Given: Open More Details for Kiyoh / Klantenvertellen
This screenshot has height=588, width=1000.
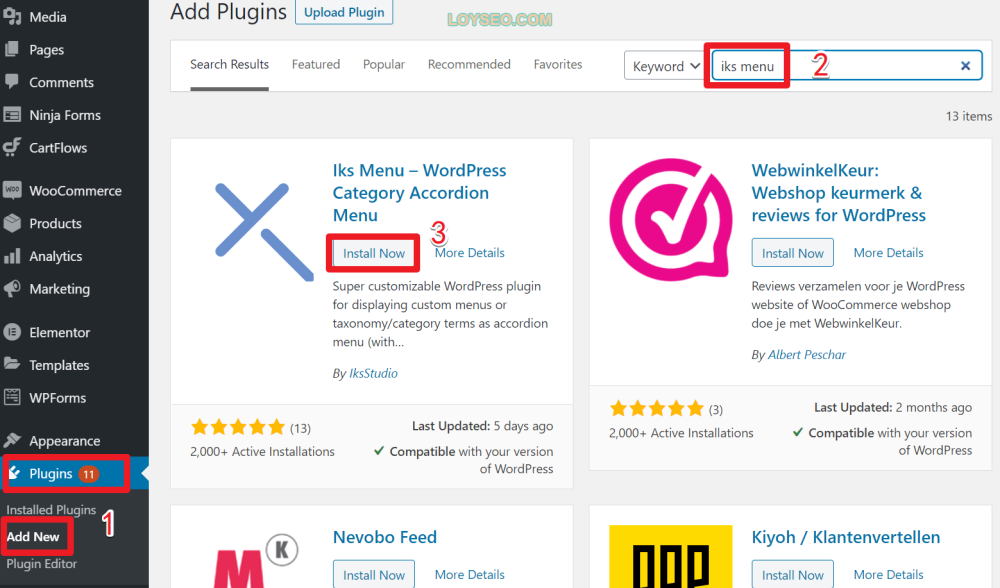Looking at the screenshot, I should click(888, 574).
